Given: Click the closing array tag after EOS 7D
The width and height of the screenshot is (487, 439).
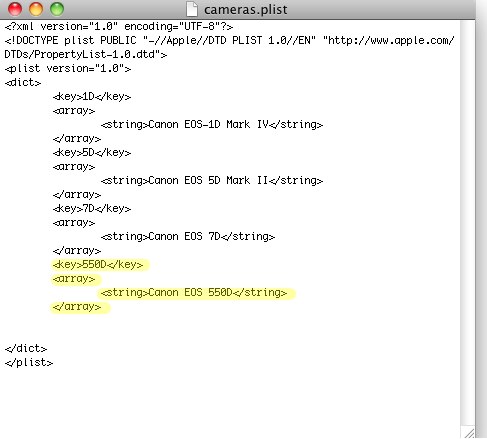Looking at the screenshot, I should coord(77,250).
